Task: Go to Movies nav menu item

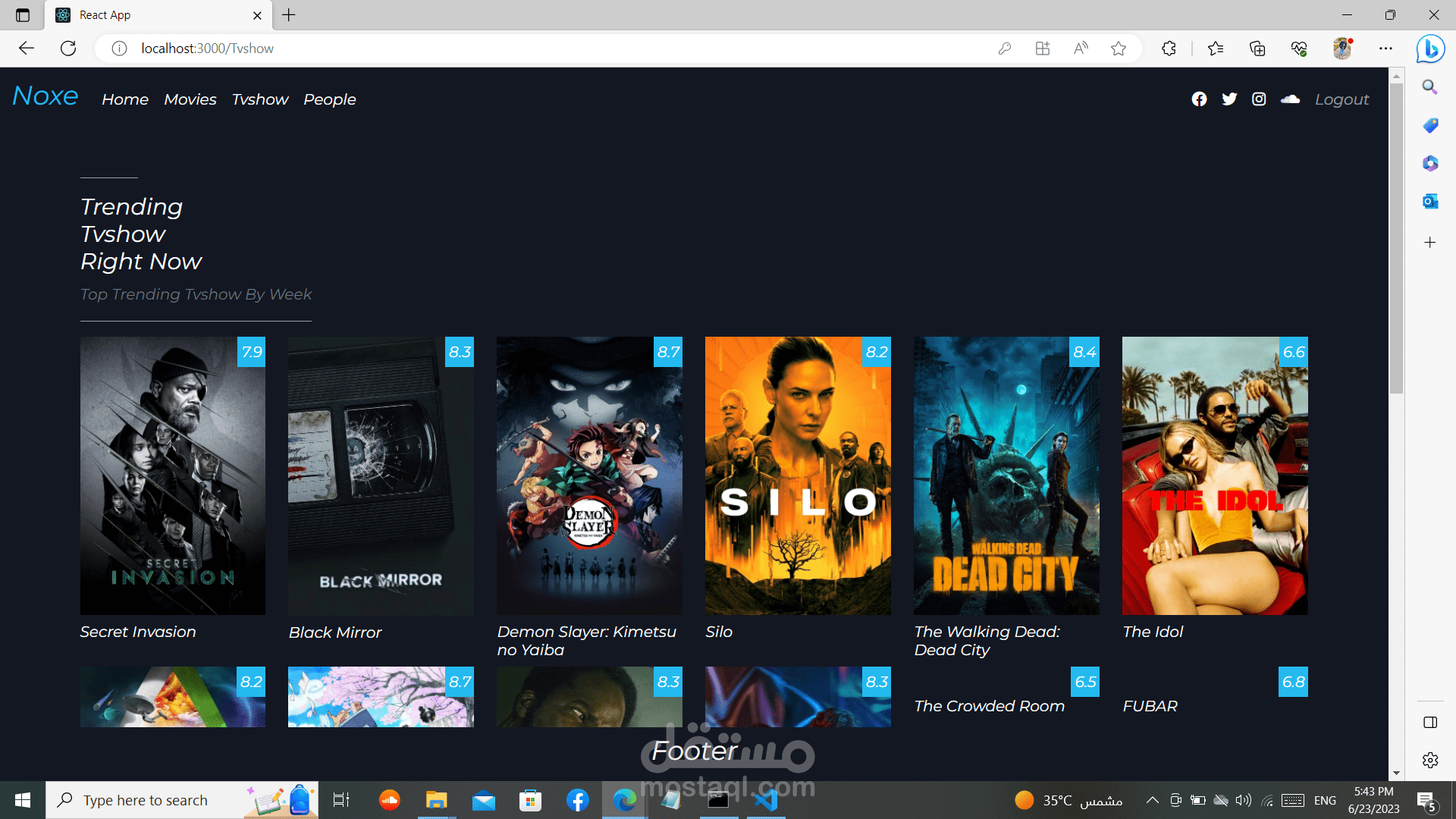Action: 190,99
